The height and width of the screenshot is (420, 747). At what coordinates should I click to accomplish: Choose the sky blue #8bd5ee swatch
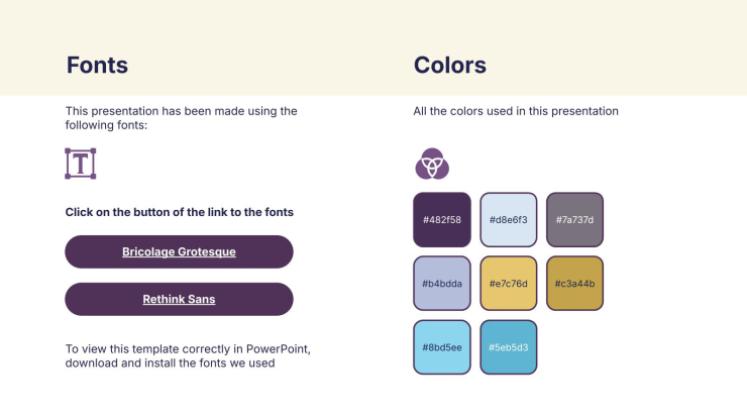point(442,348)
